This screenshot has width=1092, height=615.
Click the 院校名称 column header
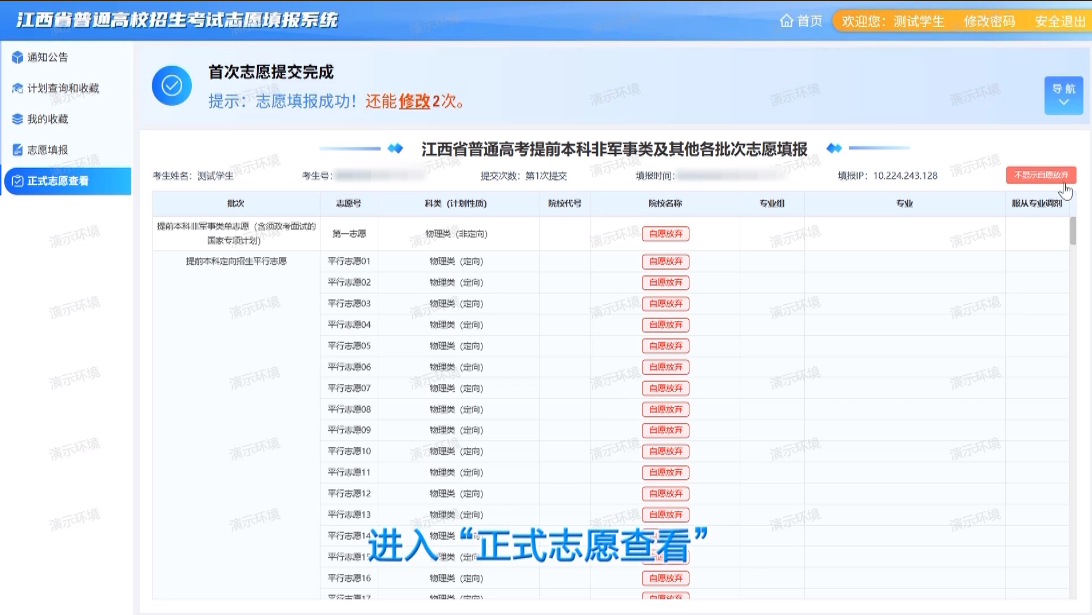pos(665,203)
